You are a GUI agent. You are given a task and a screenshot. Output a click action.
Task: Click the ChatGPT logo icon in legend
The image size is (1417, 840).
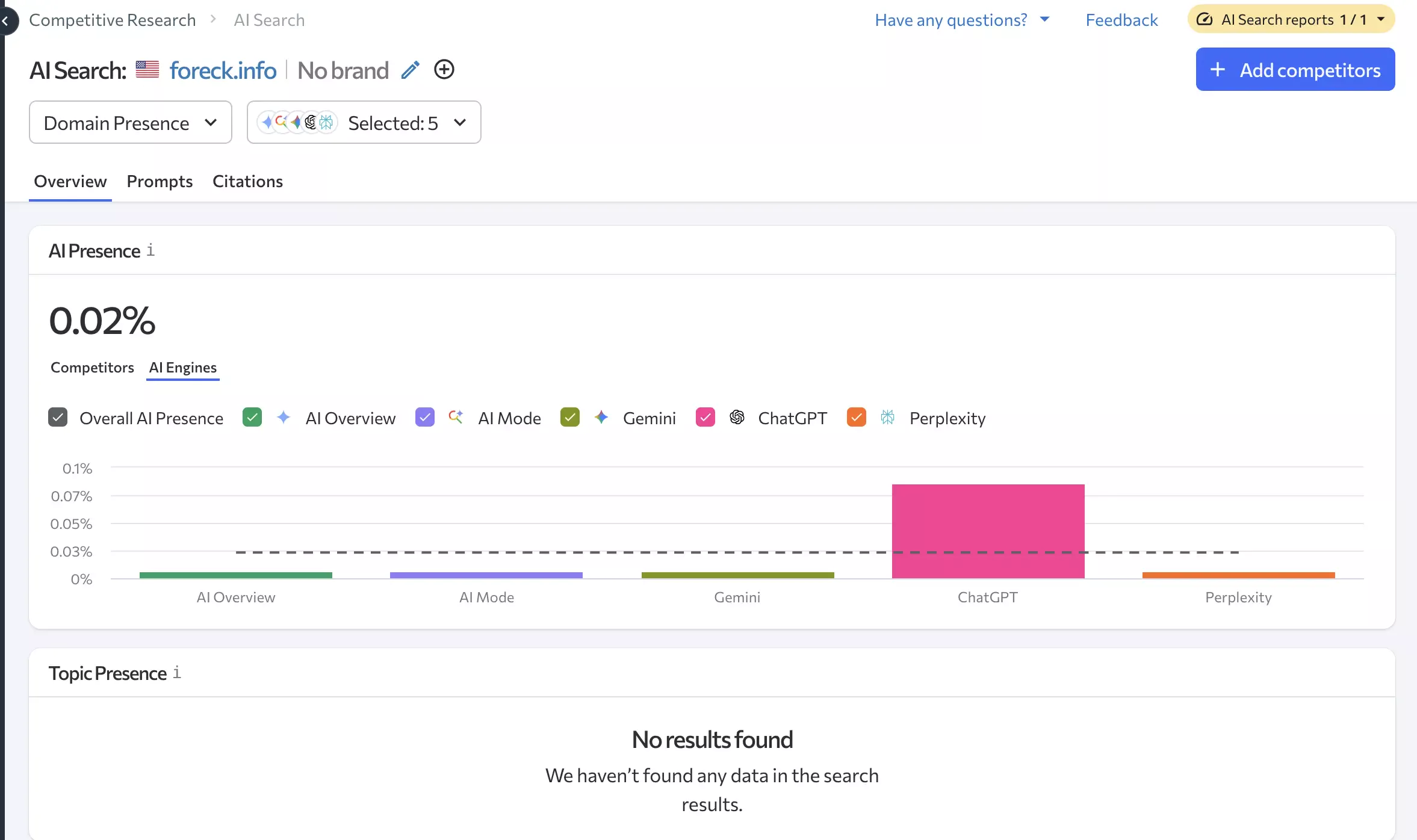tap(737, 418)
